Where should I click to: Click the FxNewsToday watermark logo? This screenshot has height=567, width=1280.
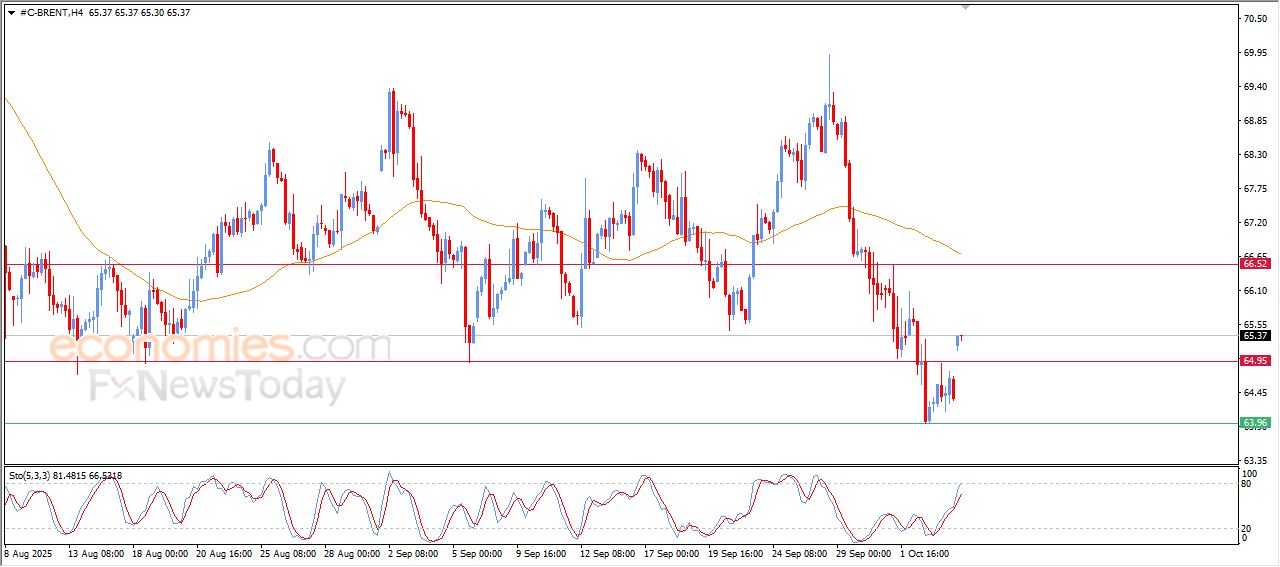tap(218, 386)
